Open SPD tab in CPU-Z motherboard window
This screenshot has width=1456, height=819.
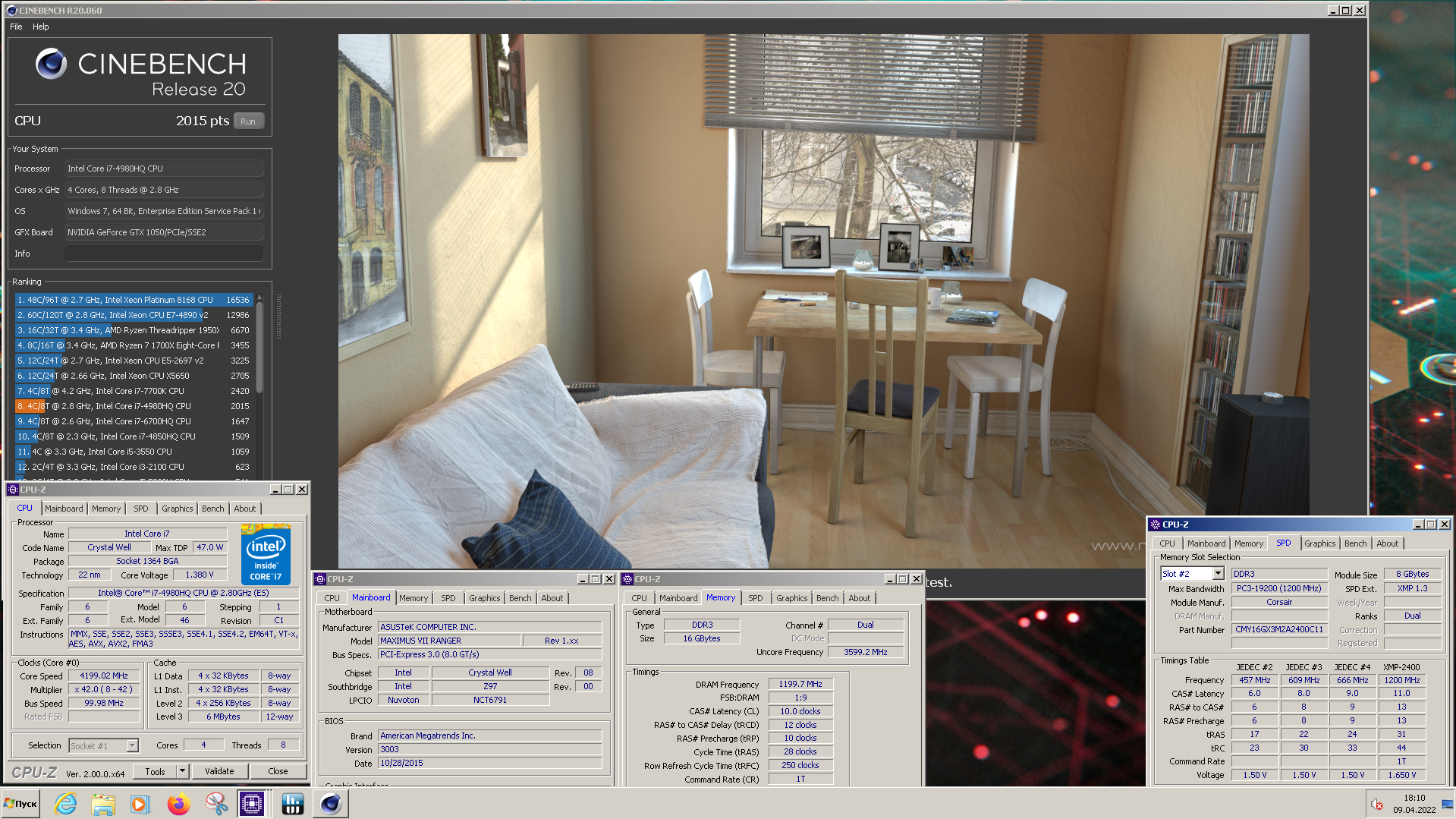point(448,598)
